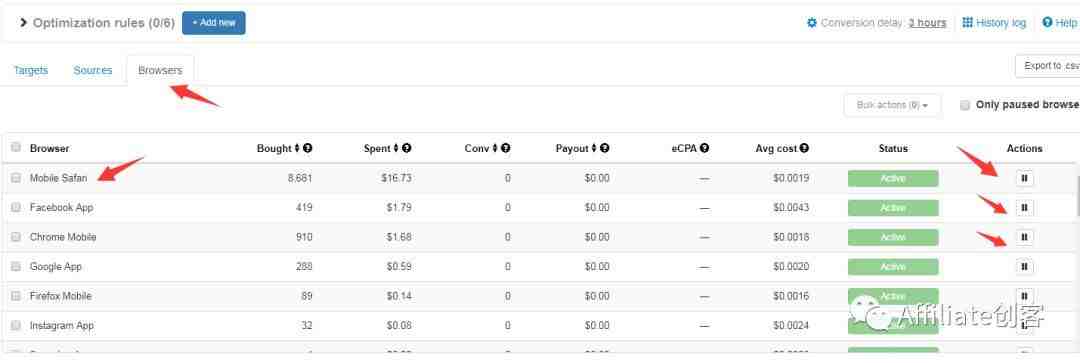Switch to the Sources tab

[x=93, y=70]
